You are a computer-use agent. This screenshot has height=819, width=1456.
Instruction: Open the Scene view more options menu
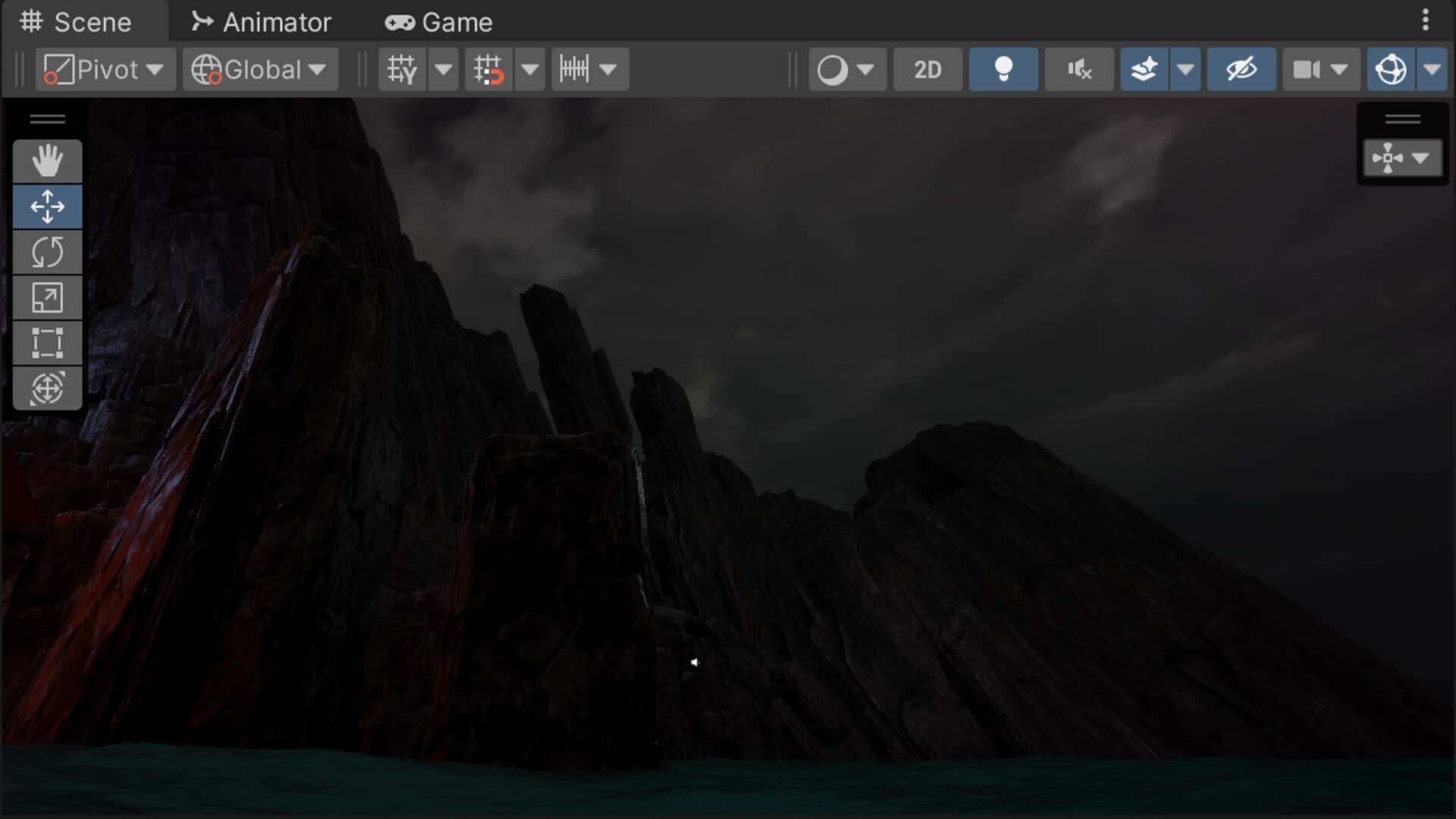1425,20
